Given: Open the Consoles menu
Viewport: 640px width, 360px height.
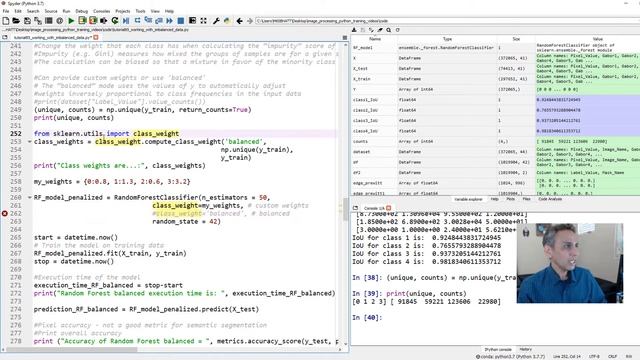Looking at the screenshot, I should tap(102, 11).
